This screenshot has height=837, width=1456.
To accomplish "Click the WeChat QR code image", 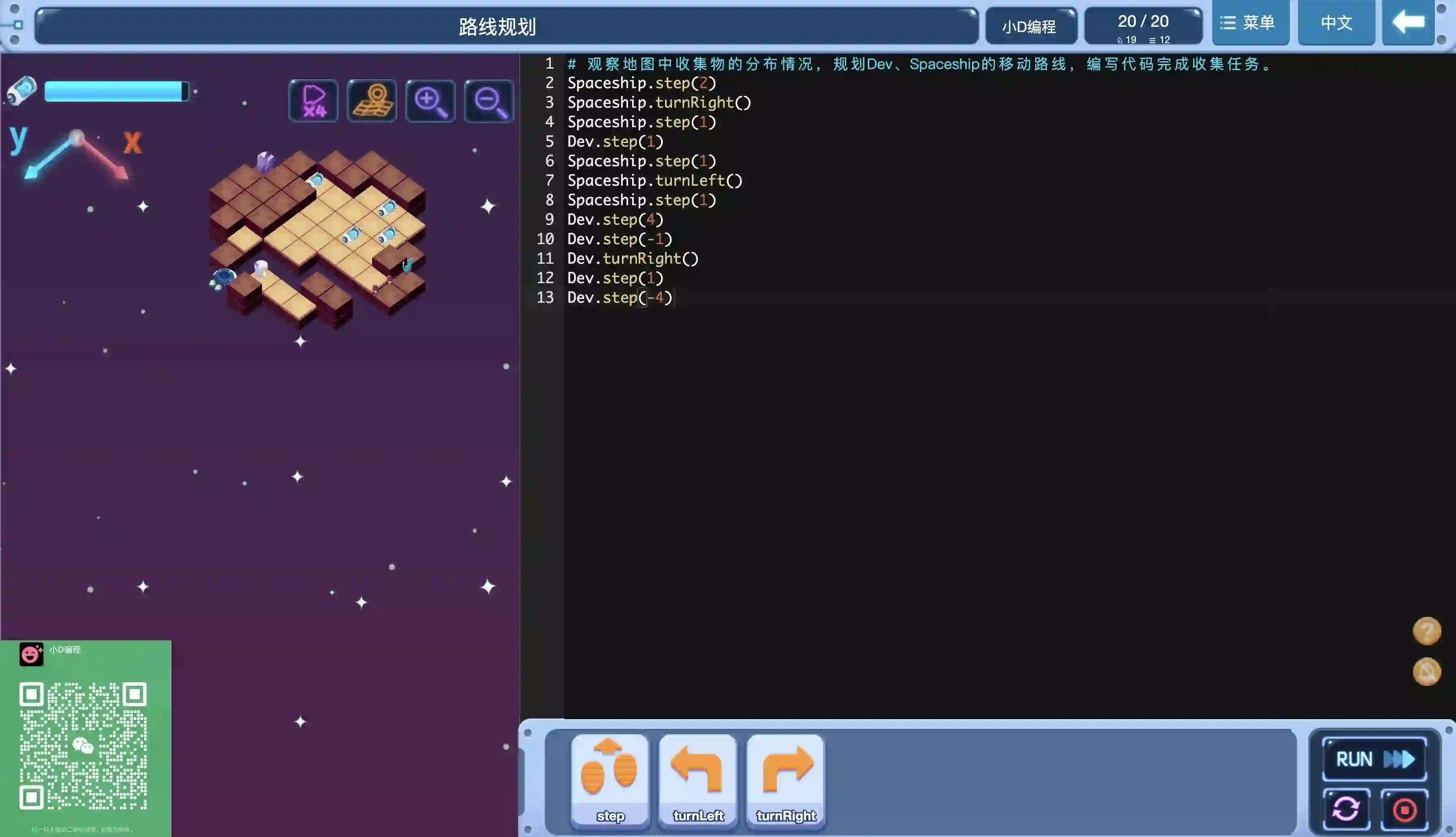I will (x=83, y=746).
